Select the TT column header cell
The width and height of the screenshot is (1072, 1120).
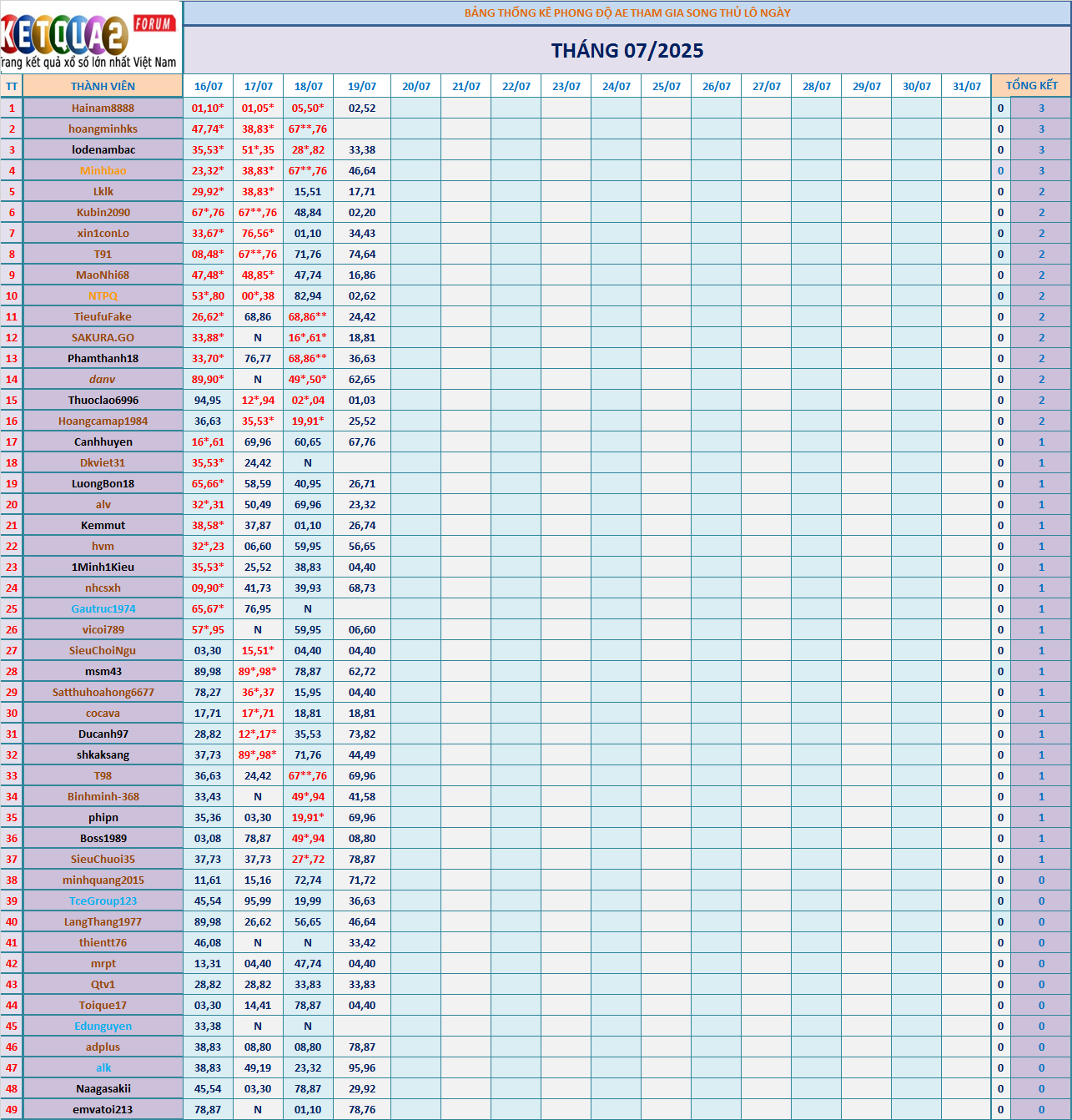click(12, 86)
